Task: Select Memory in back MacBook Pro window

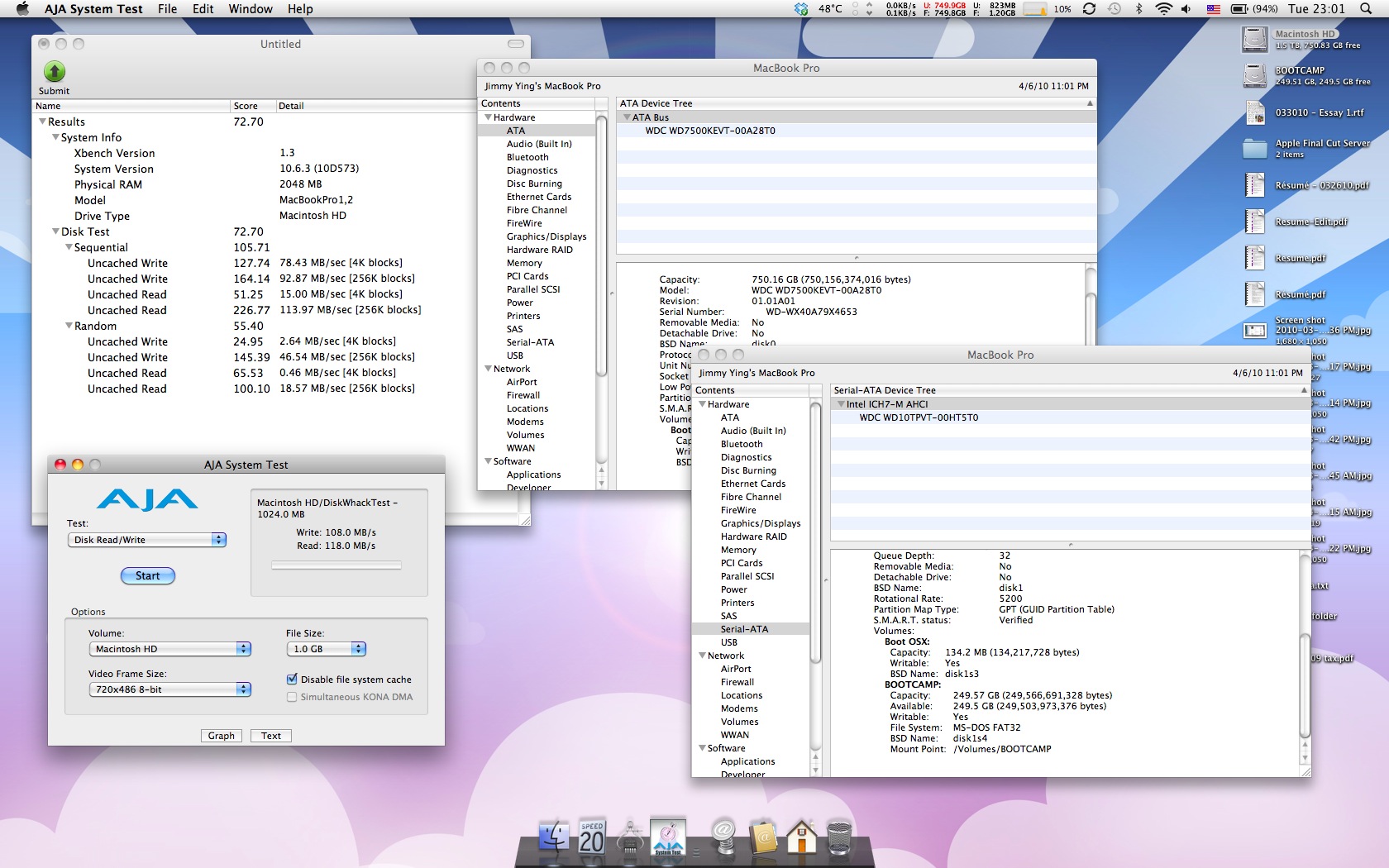Action: [524, 263]
